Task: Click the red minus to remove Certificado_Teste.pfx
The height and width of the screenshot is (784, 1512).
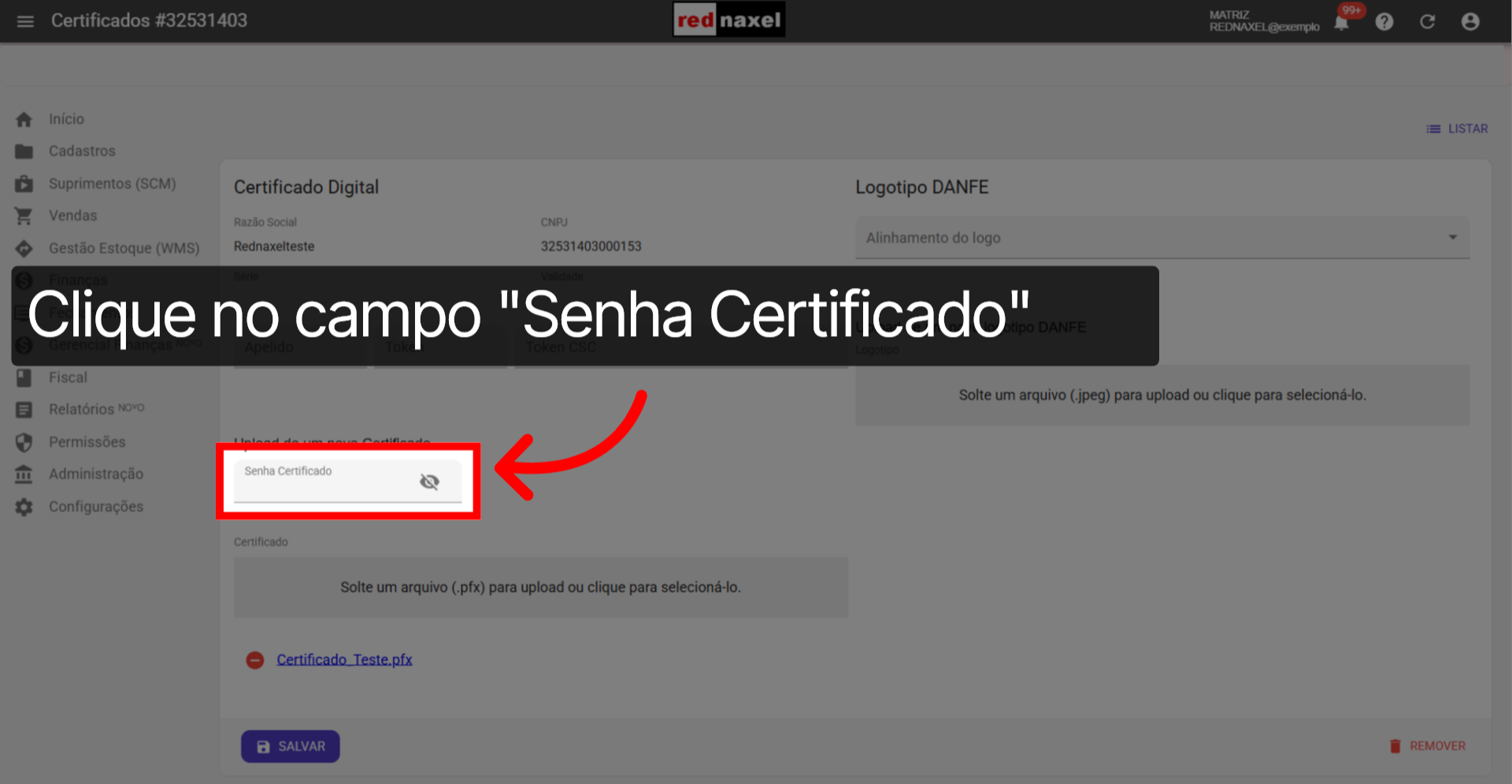Action: tap(255, 660)
